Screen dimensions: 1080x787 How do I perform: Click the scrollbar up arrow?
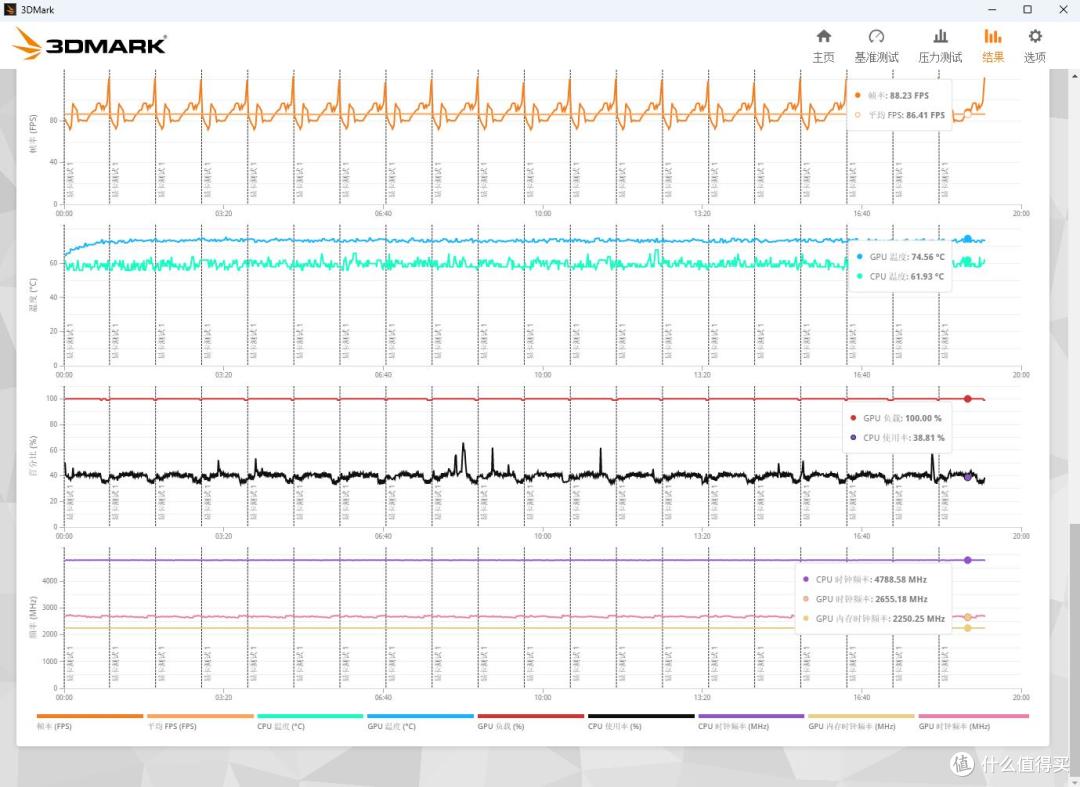click(x=1074, y=74)
